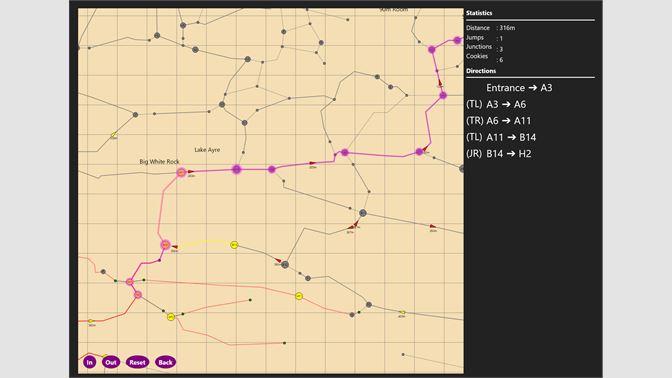Screen dimensions: 672x378
Task: Select the '(JR) B14 → H2' direction
Action: point(499,153)
